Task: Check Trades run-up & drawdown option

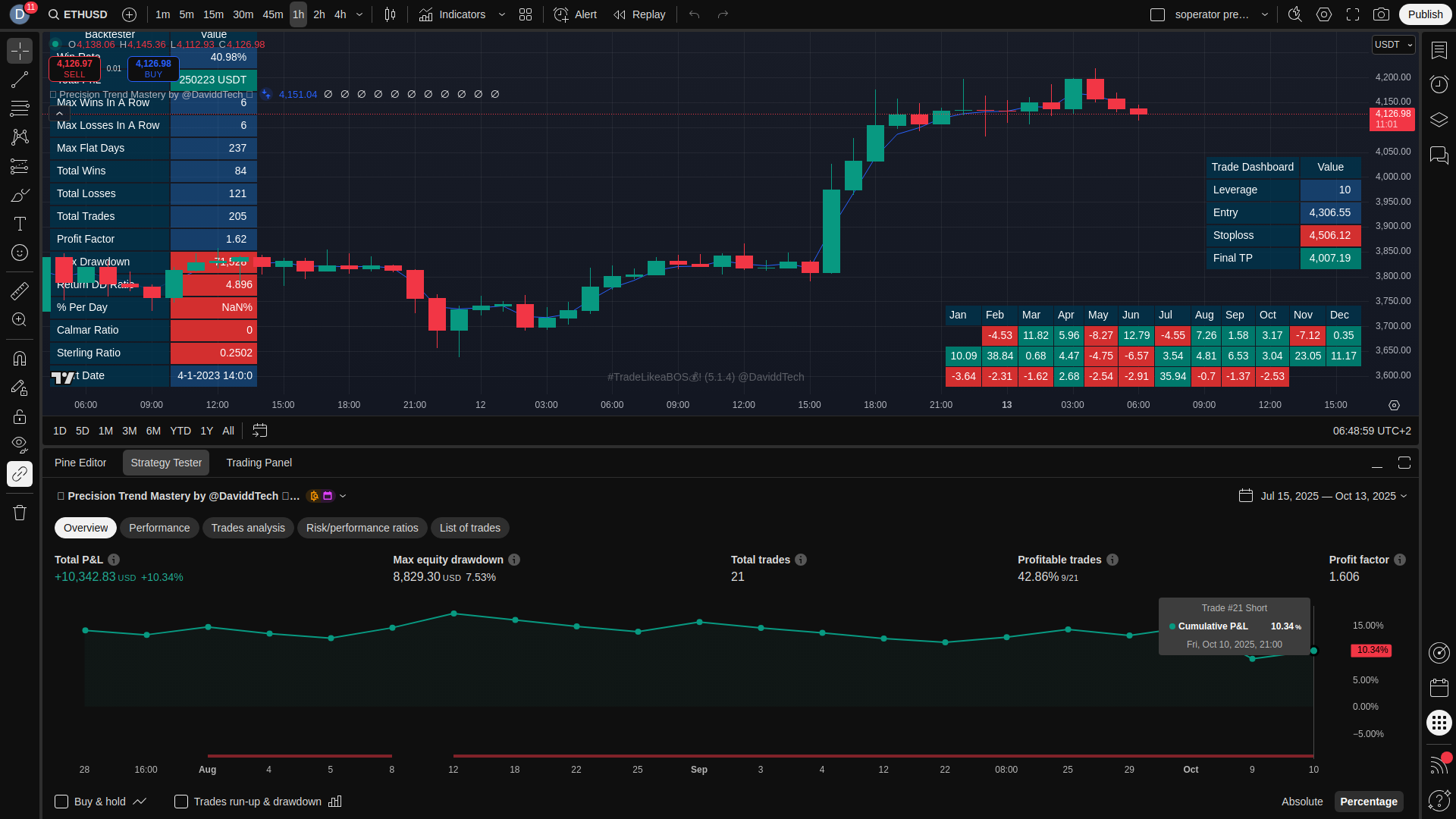Action: coord(181,802)
